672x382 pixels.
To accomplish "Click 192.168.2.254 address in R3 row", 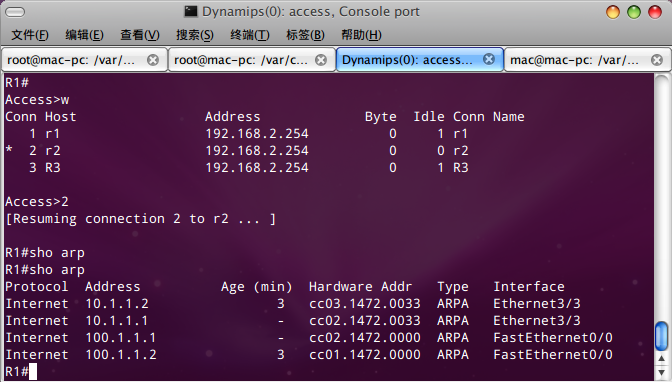I will click(257, 168).
